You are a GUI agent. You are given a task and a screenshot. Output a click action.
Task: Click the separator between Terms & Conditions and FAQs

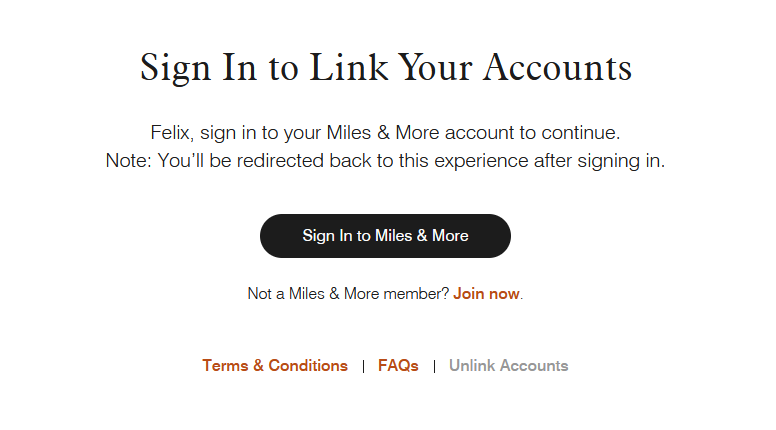tap(363, 366)
